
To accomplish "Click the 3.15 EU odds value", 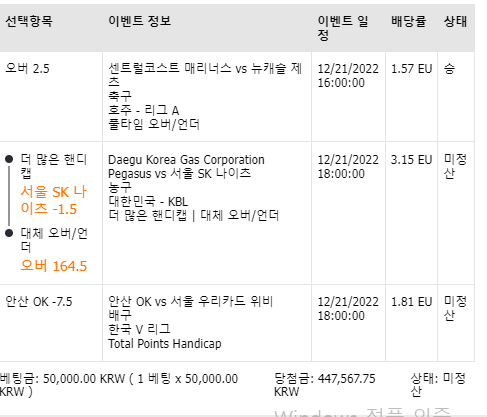I will pos(411,160).
